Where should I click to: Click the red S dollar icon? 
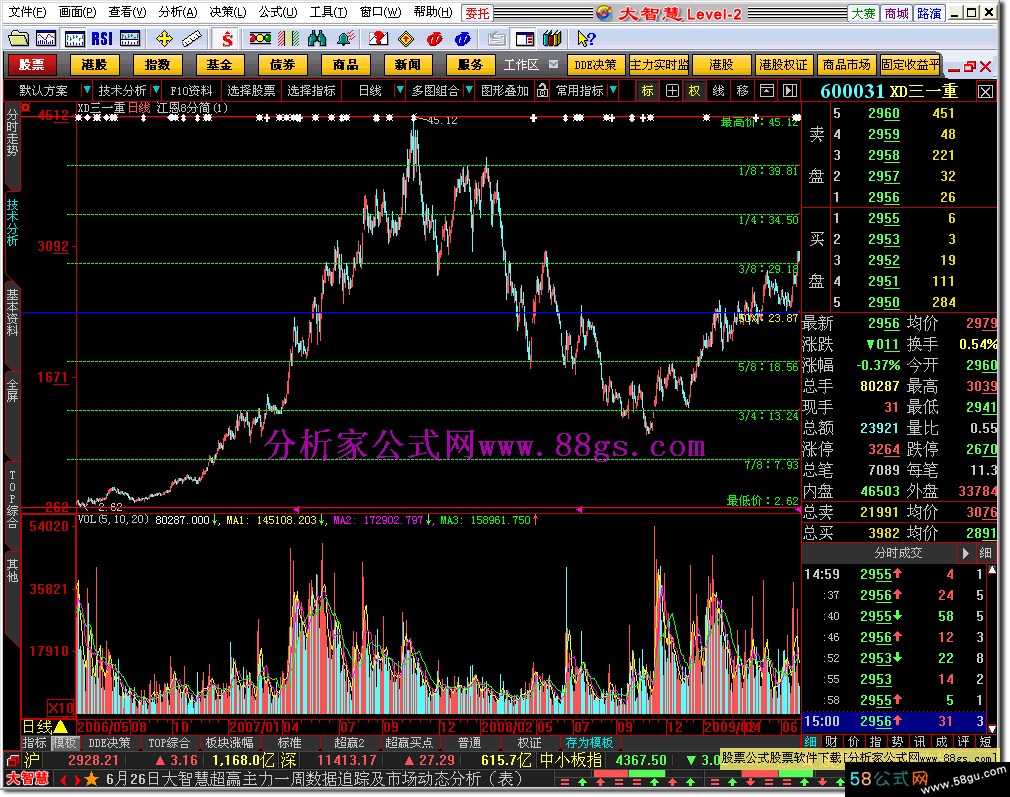point(227,39)
